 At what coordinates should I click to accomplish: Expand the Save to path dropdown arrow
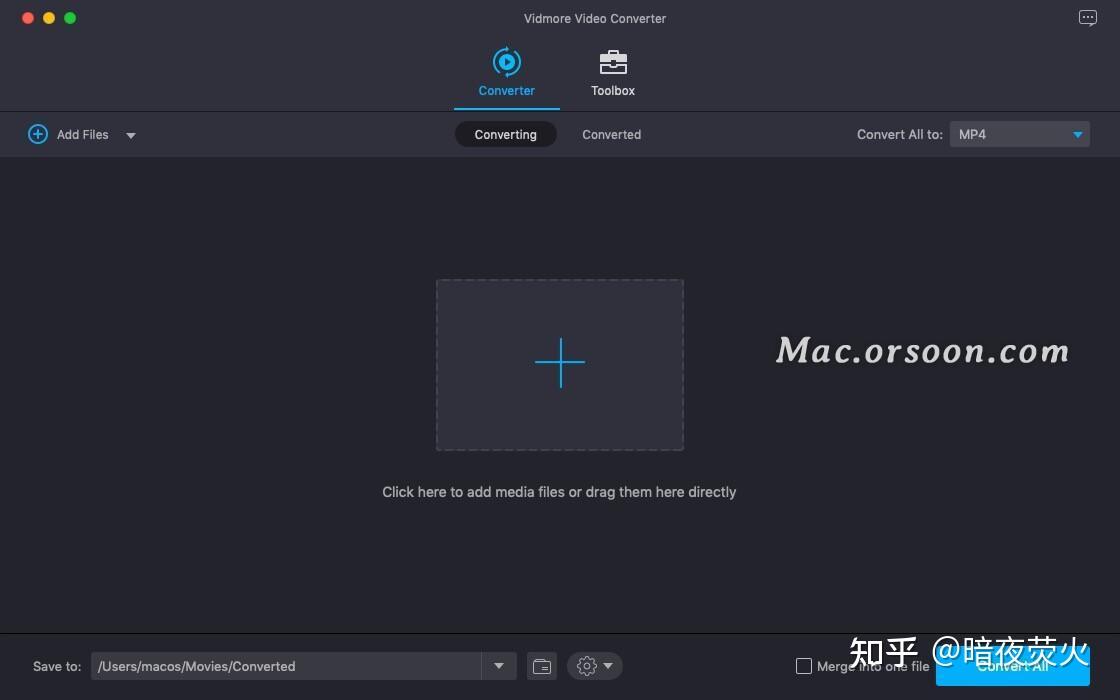click(499, 666)
